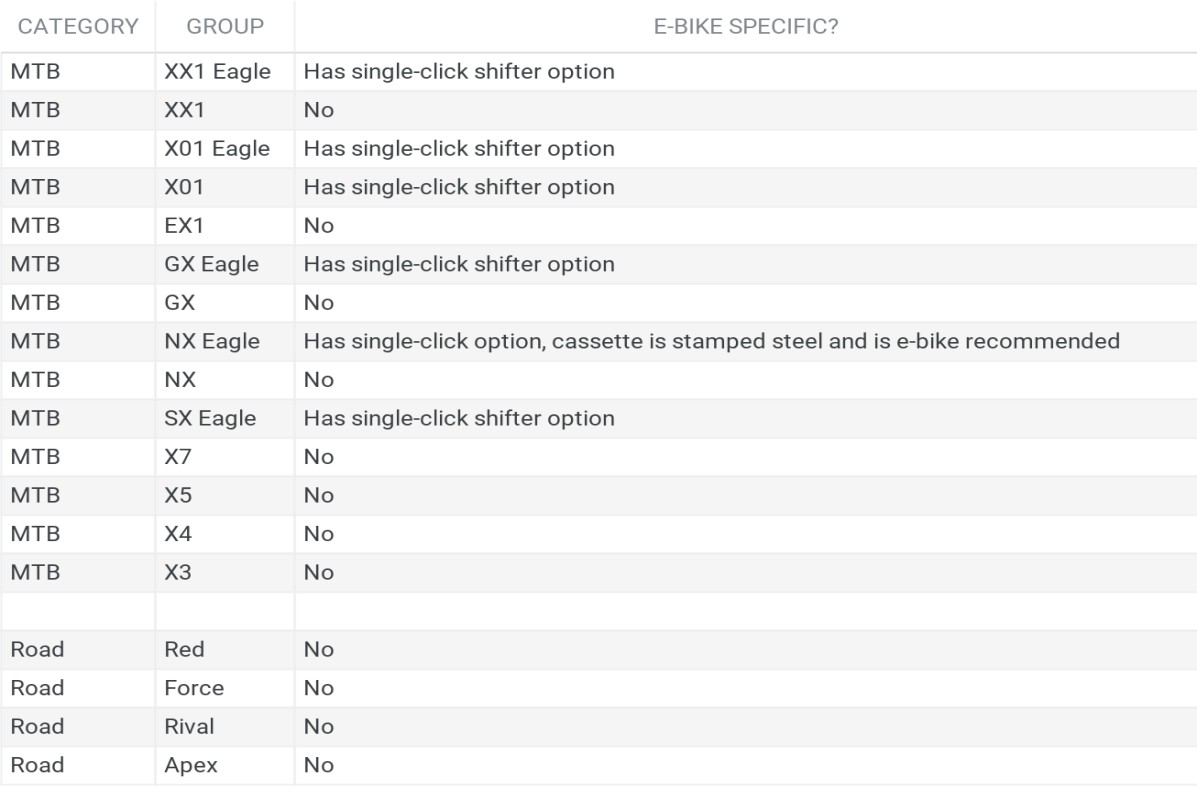
Task: Click the E-BIKE SPECIFIC? column header
Action: pos(746,27)
